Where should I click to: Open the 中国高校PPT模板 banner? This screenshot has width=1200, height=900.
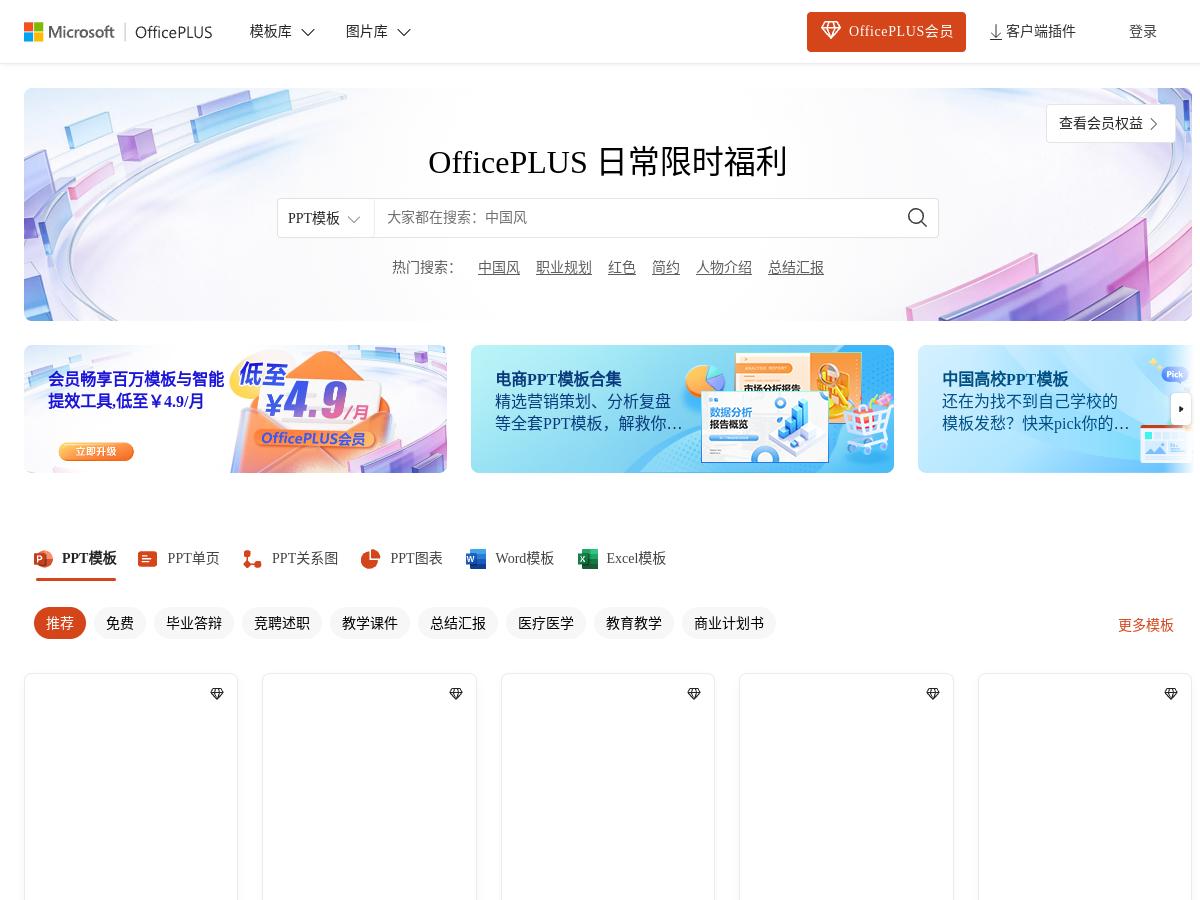(x=1055, y=409)
